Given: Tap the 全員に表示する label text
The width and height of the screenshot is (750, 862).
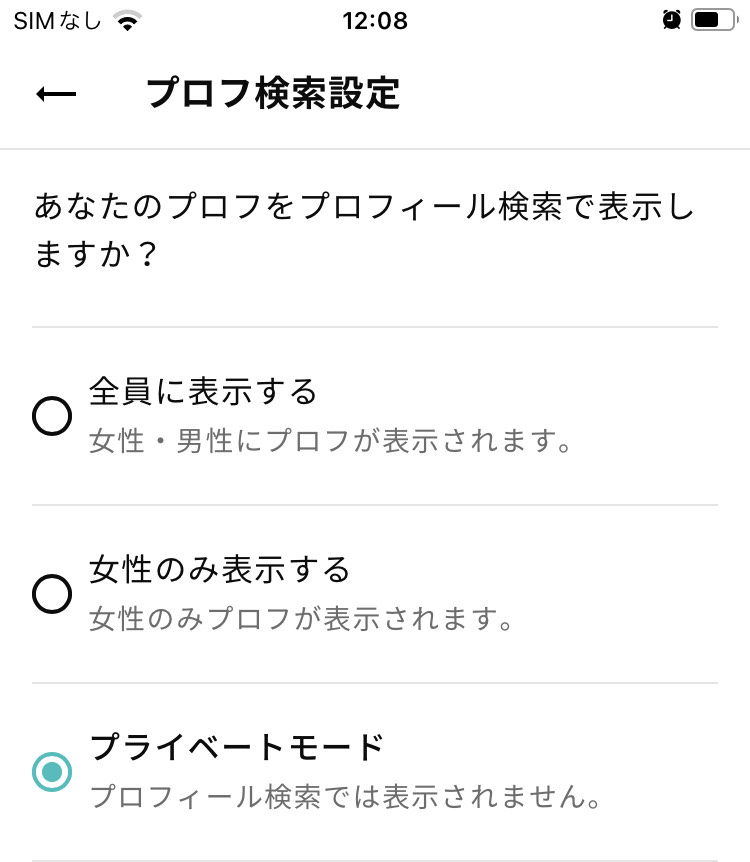Looking at the screenshot, I should pyautogui.click(x=203, y=391).
